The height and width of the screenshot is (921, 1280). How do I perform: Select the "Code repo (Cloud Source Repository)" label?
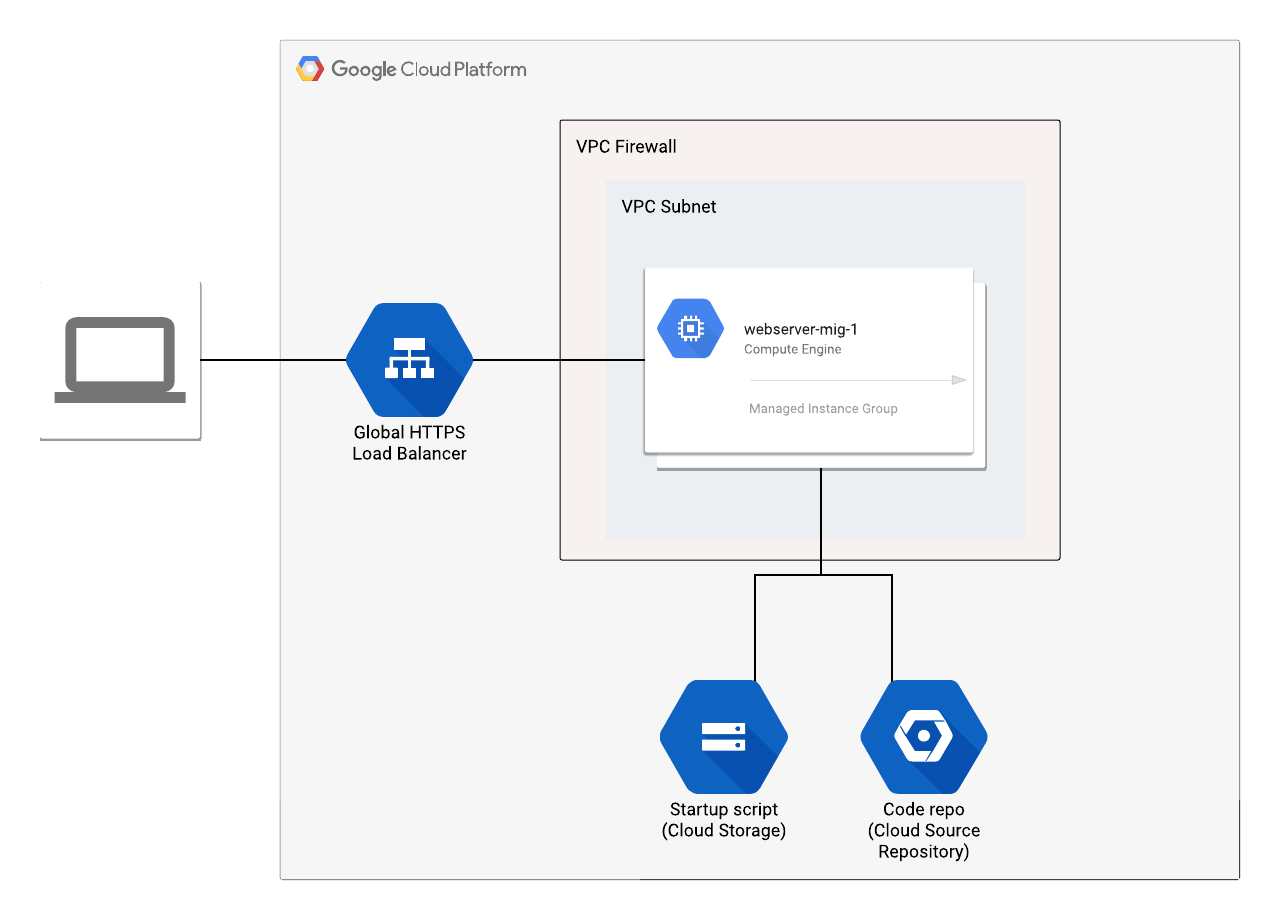(x=924, y=831)
